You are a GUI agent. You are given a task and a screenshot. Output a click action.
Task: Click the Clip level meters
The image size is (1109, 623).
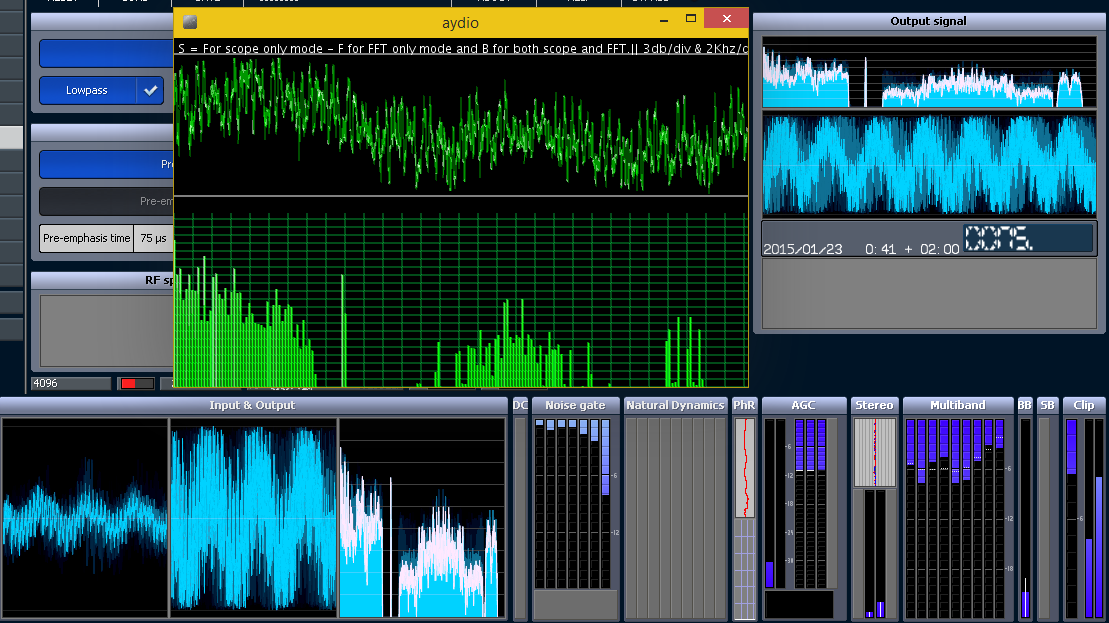tap(1085, 518)
